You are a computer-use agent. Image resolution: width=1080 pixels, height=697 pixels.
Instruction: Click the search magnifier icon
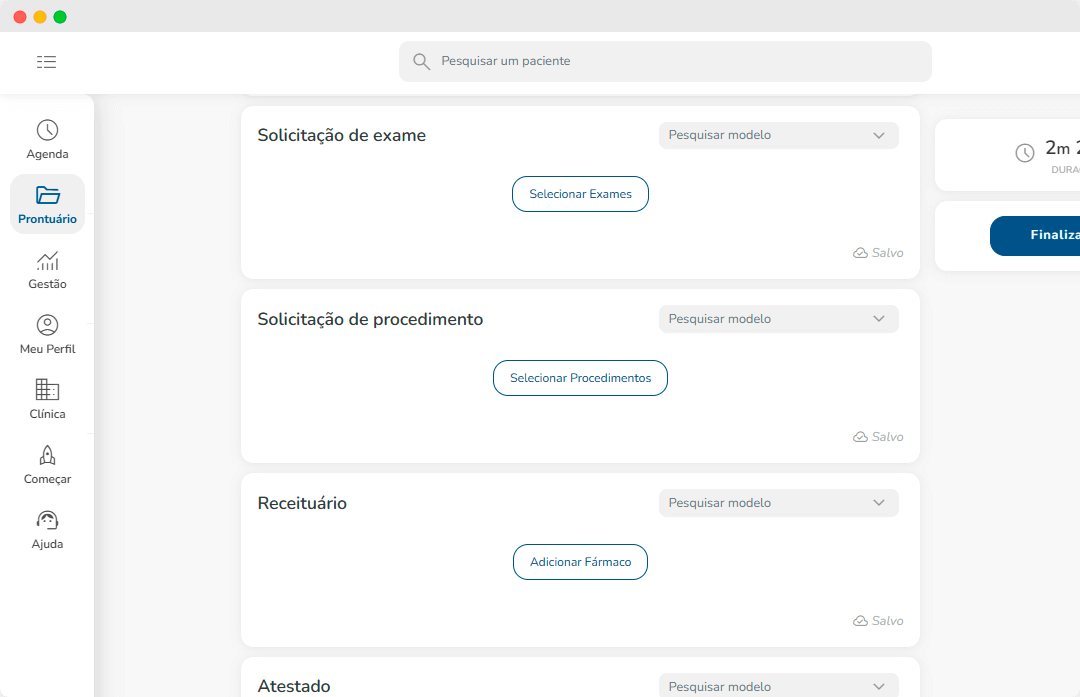tap(422, 62)
